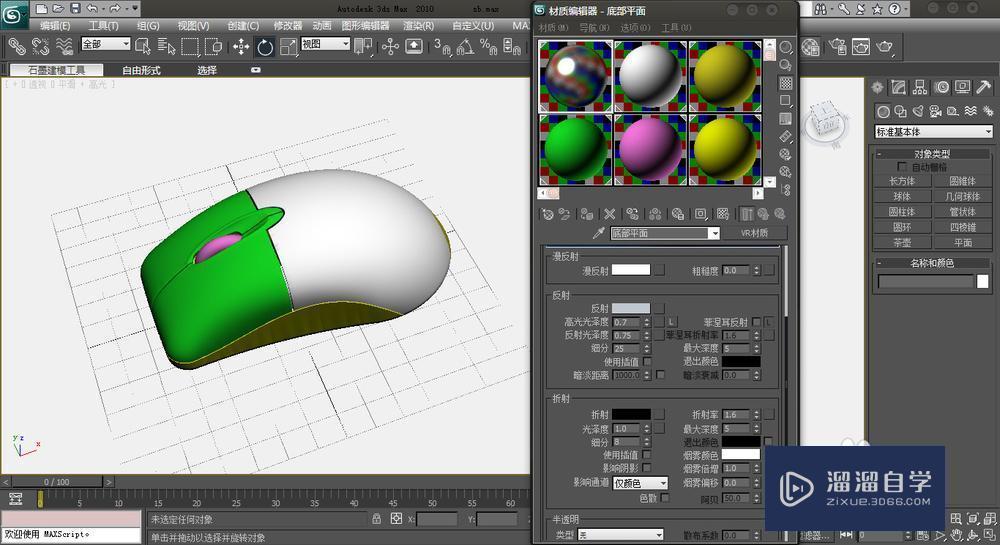
Task: Click the reset material X icon
Action: [x=610, y=213]
